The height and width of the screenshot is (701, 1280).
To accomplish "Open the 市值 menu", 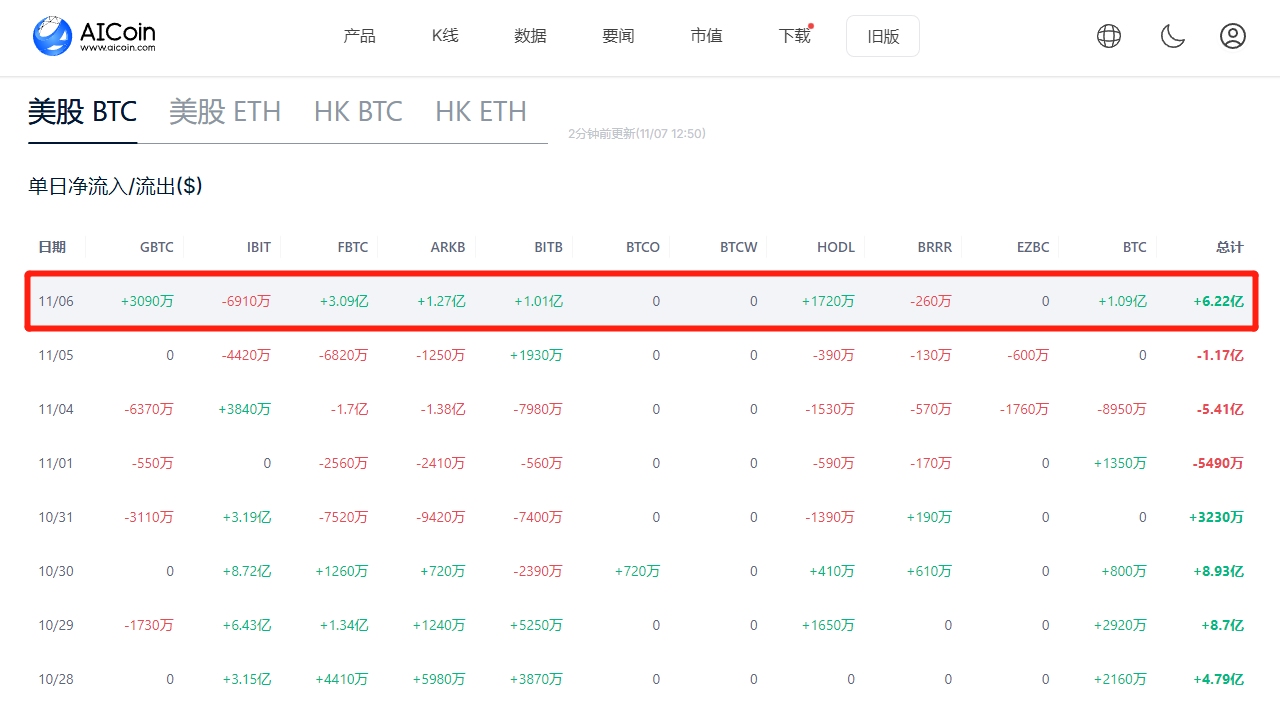I will [x=706, y=35].
